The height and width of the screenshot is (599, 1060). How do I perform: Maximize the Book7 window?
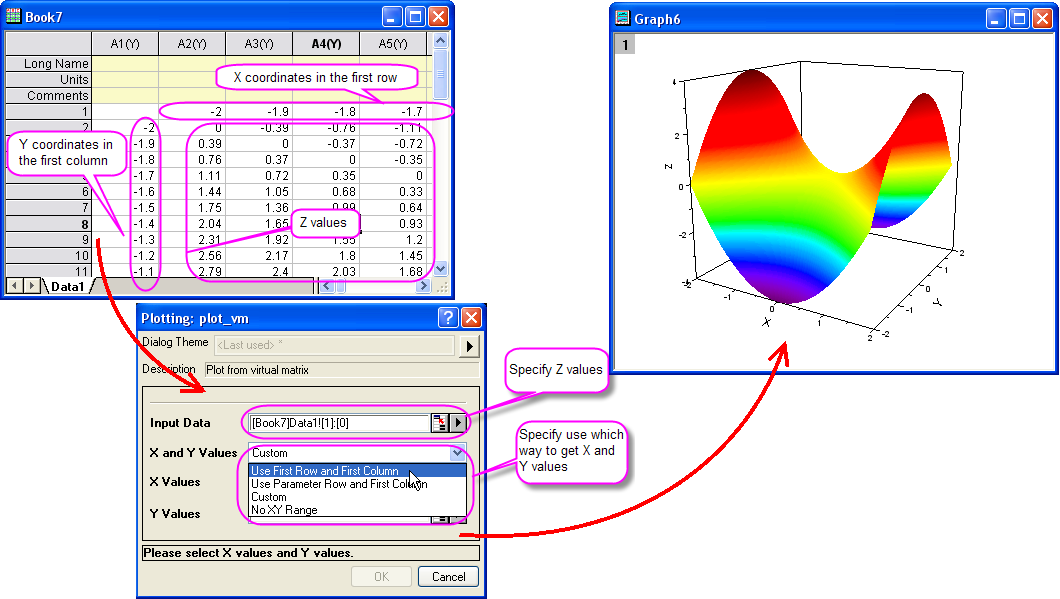(415, 17)
